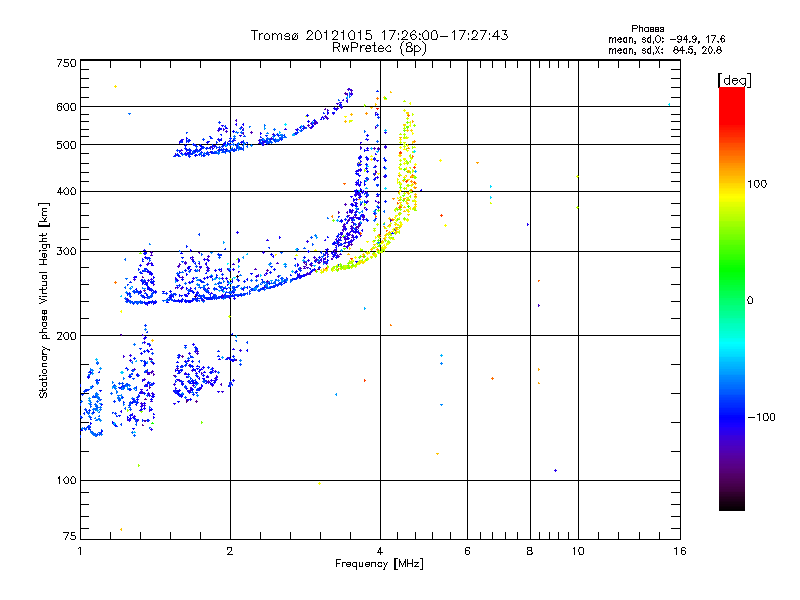This screenshot has height=600, width=800.
Task: Click the x-axis label '10'
Action: (578, 551)
